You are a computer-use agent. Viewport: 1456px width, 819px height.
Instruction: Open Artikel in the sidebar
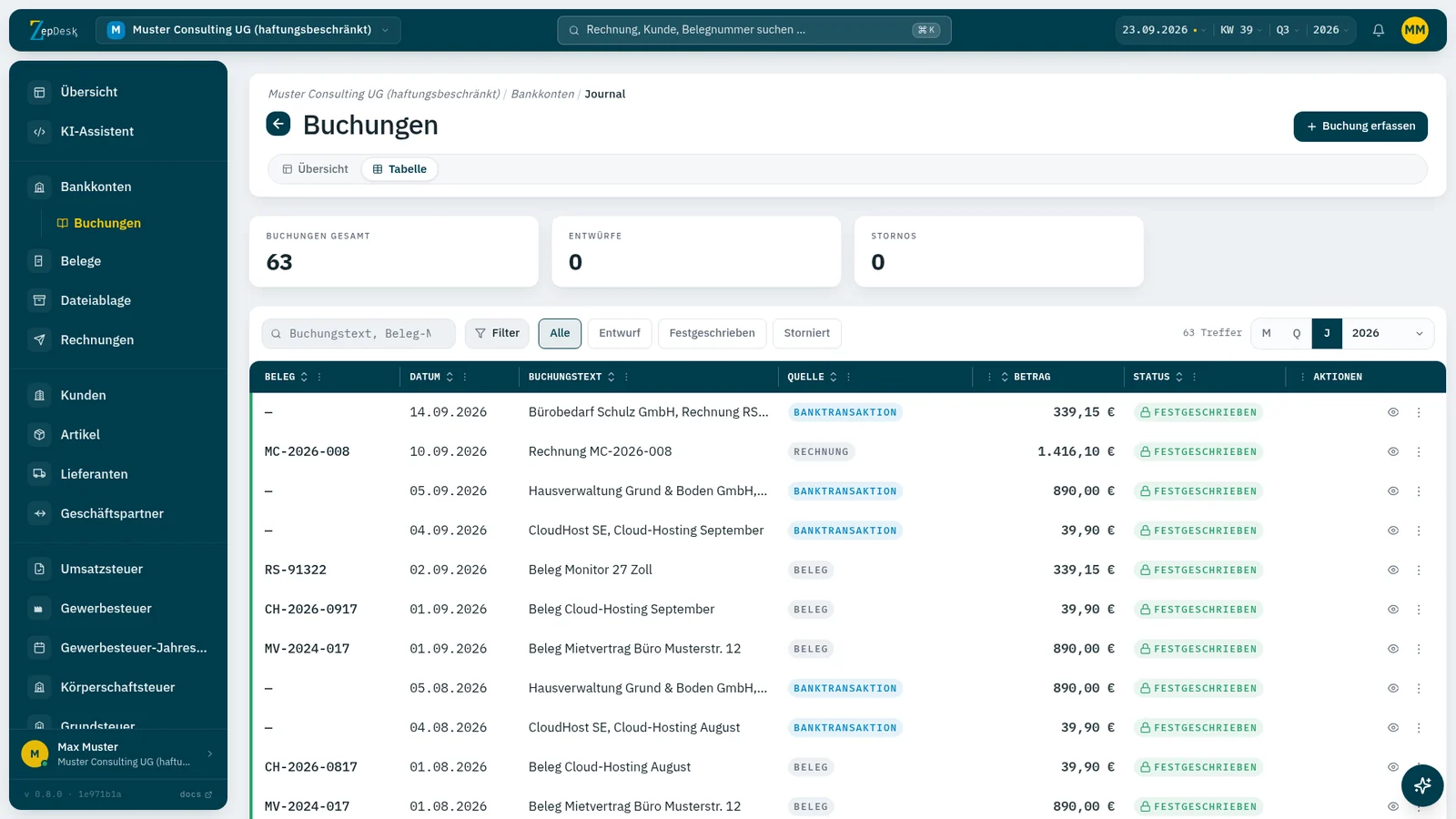[x=118, y=435]
